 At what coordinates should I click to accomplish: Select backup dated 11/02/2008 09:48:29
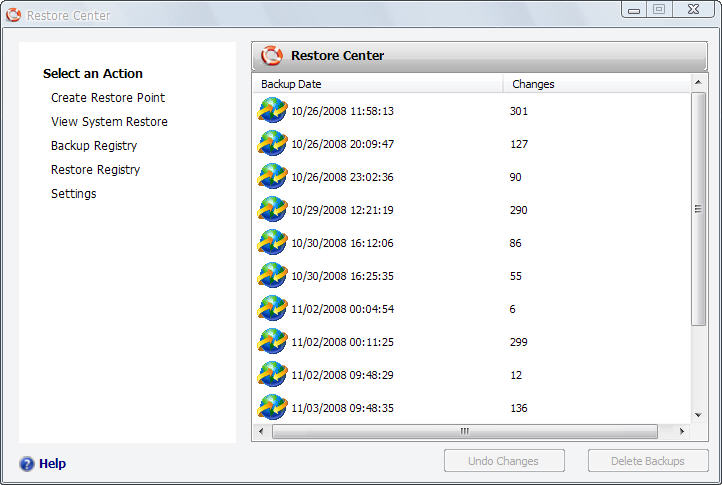click(342, 375)
